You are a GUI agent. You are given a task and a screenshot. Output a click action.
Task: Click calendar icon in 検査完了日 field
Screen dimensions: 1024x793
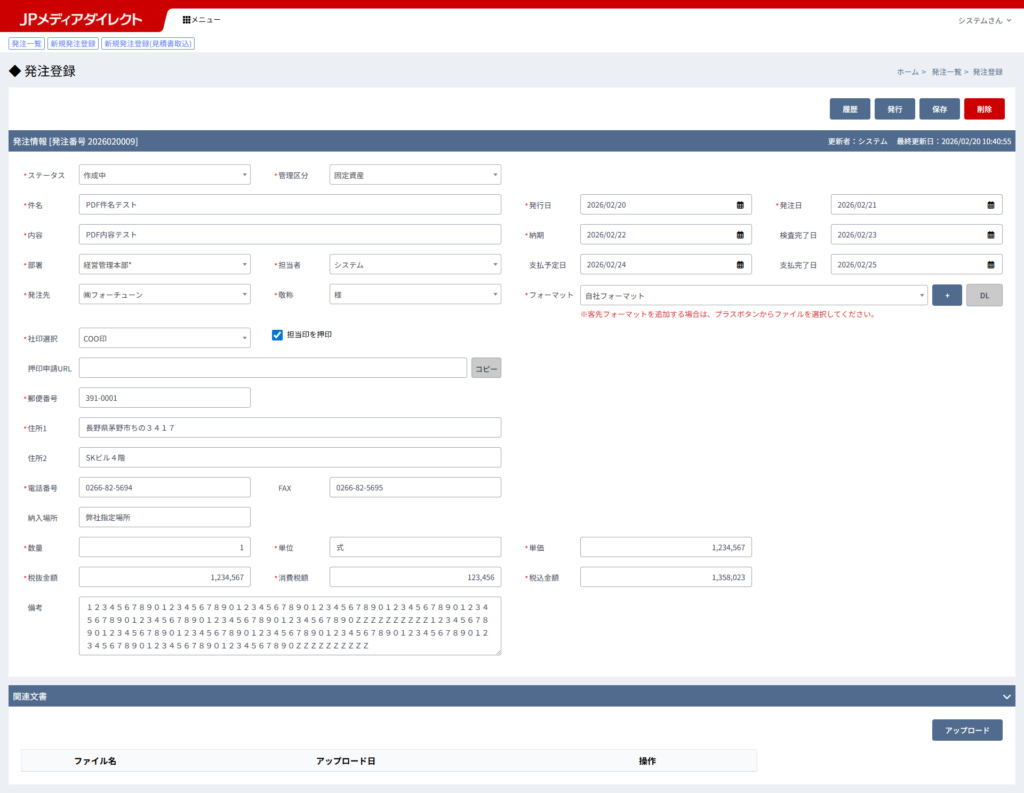coord(991,235)
